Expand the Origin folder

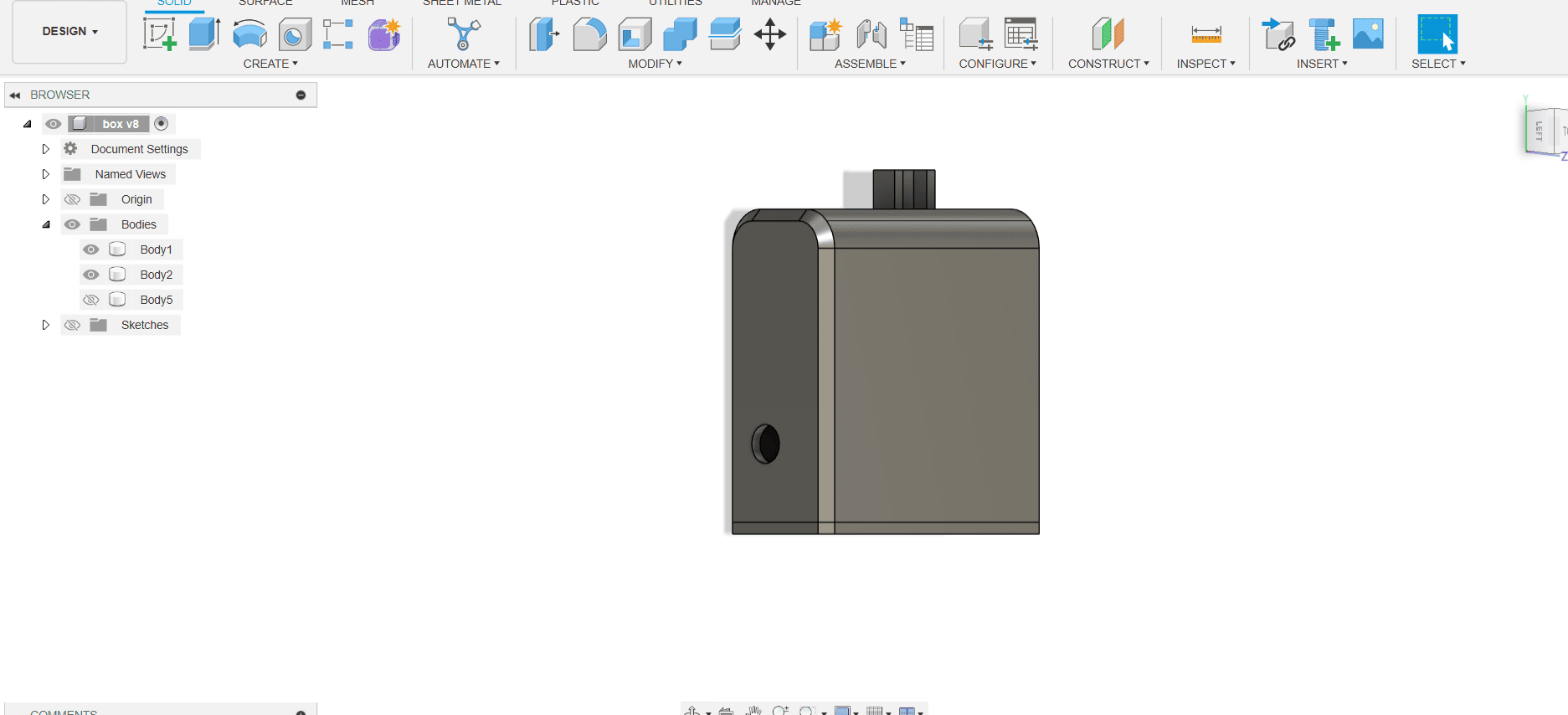46,199
